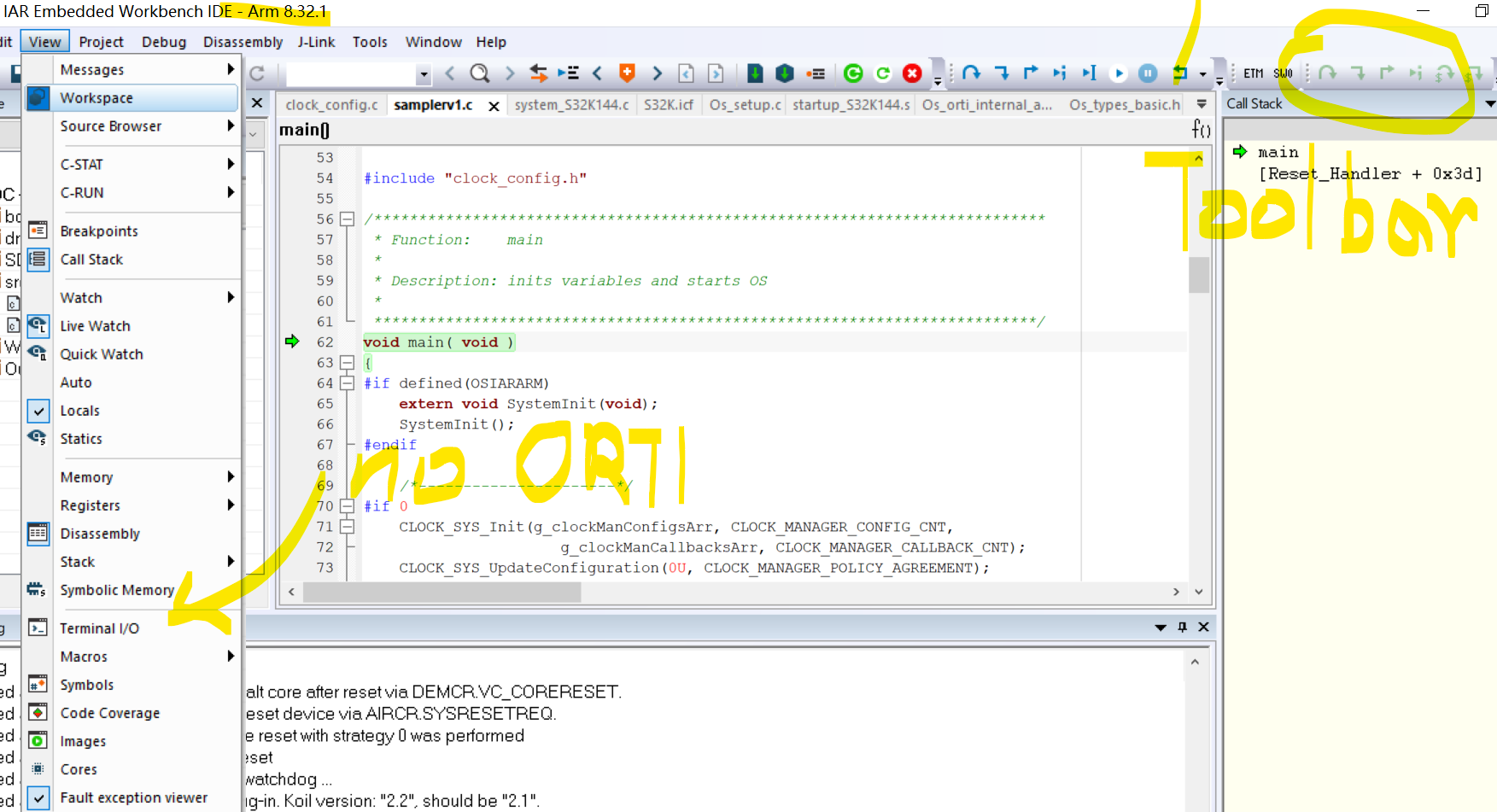Click Breakpoints icon in View menu
The image size is (1497, 812).
pos(38,231)
